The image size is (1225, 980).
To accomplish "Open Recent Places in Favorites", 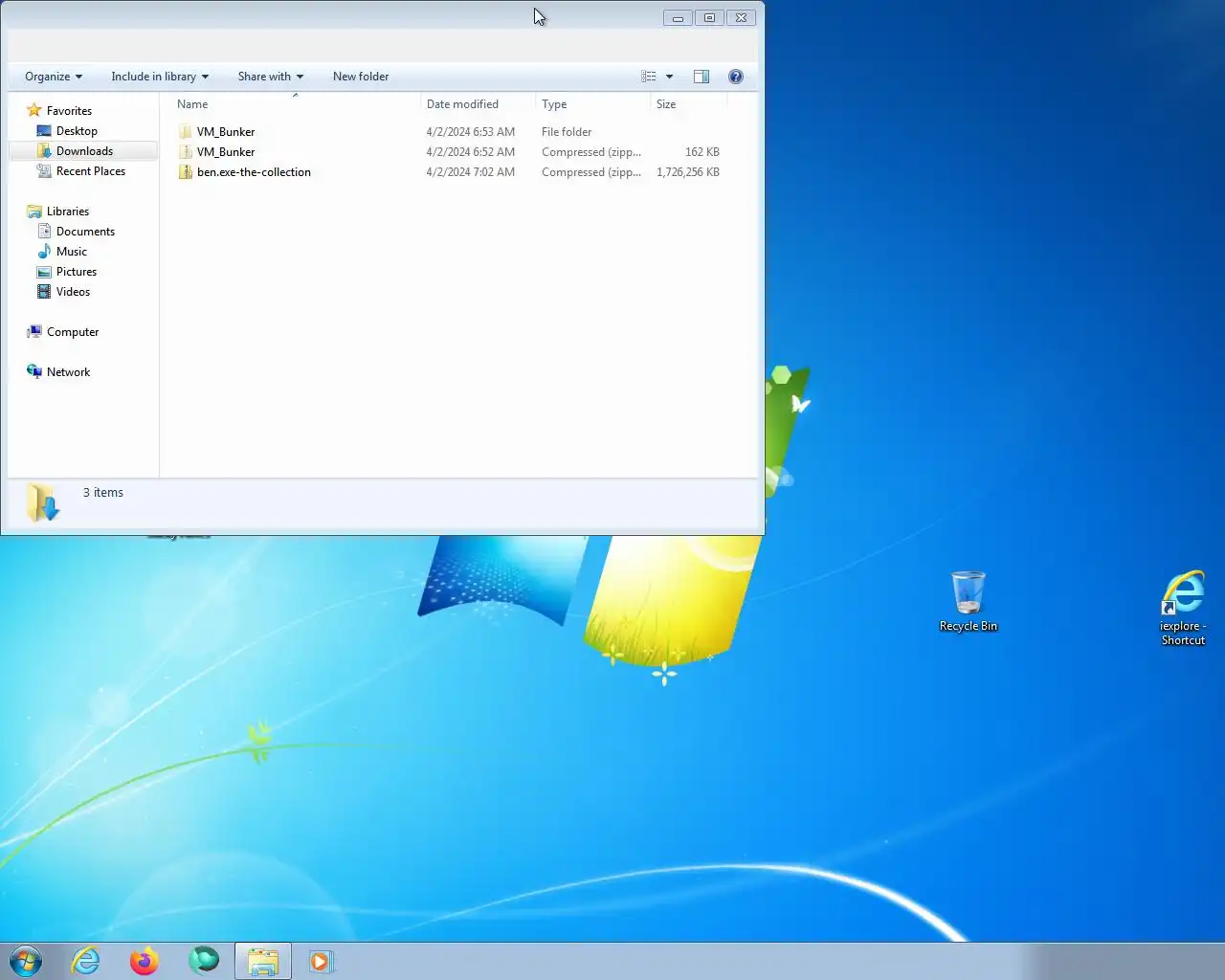I will (x=91, y=171).
